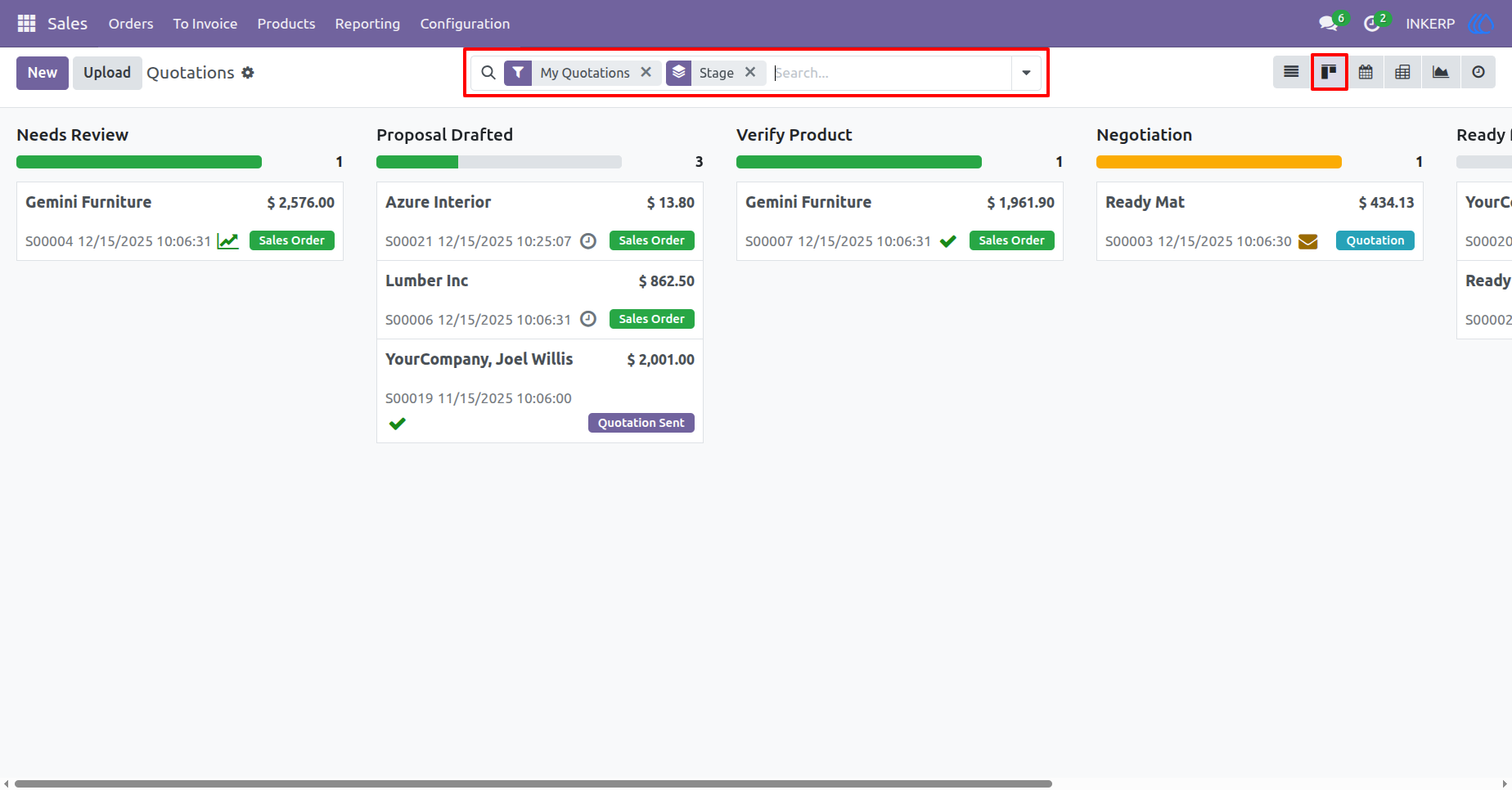Switch to the Calendar view icon
Viewport: 1512px width, 790px height.
pyautogui.click(x=1366, y=72)
